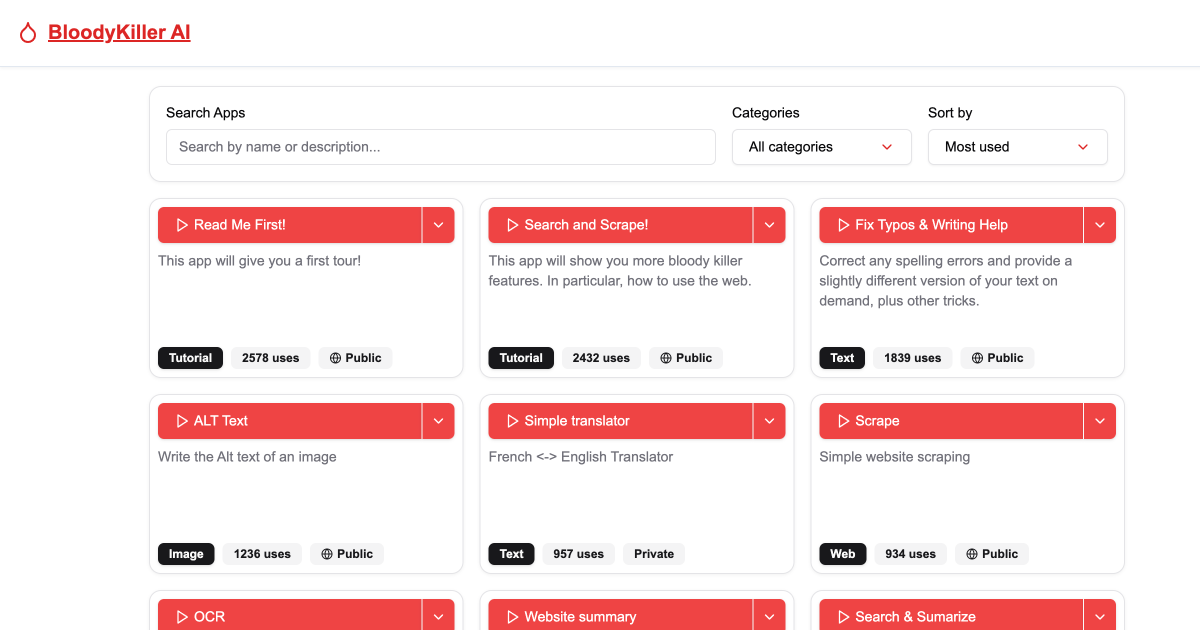Image resolution: width=1200 pixels, height=630 pixels.
Task: Click the Public badge on Search and Scrape!
Action: [x=686, y=358]
